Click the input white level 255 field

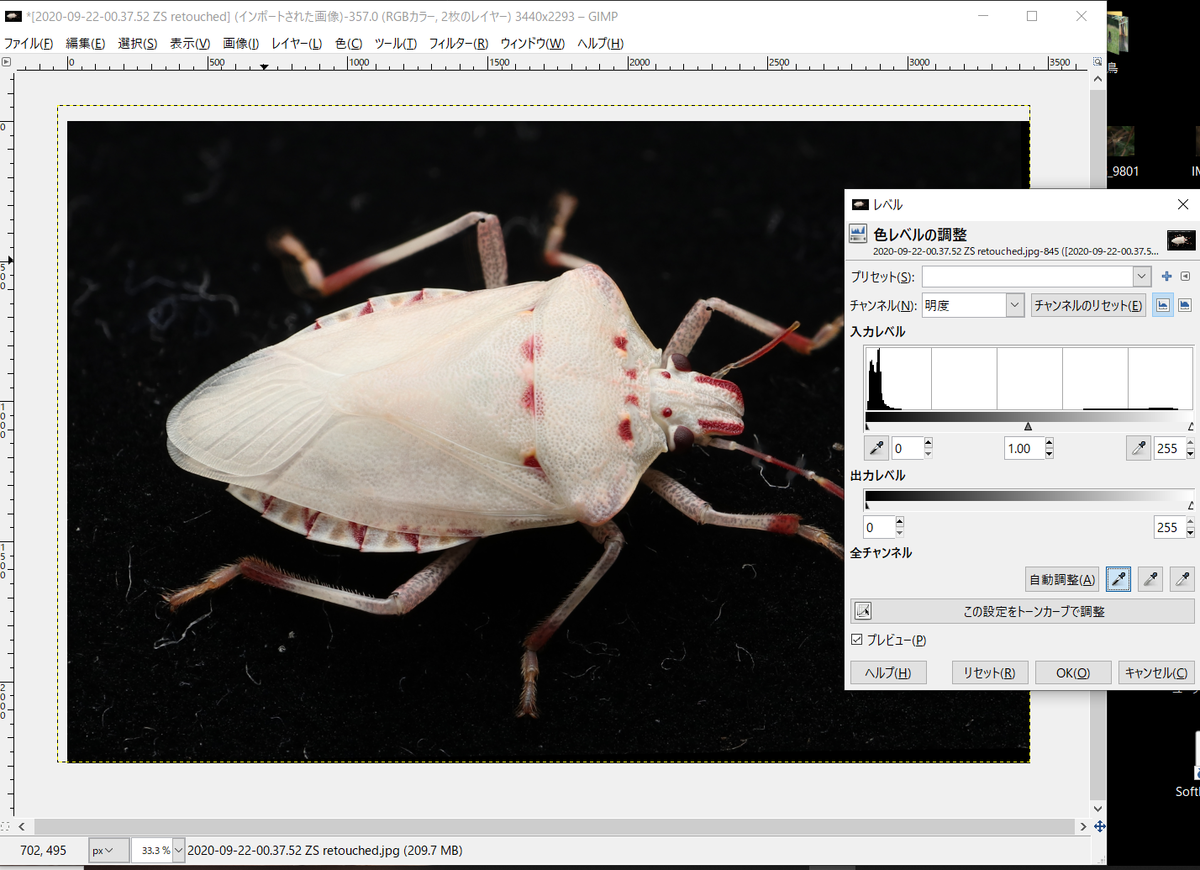pyautogui.click(x=1168, y=449)
